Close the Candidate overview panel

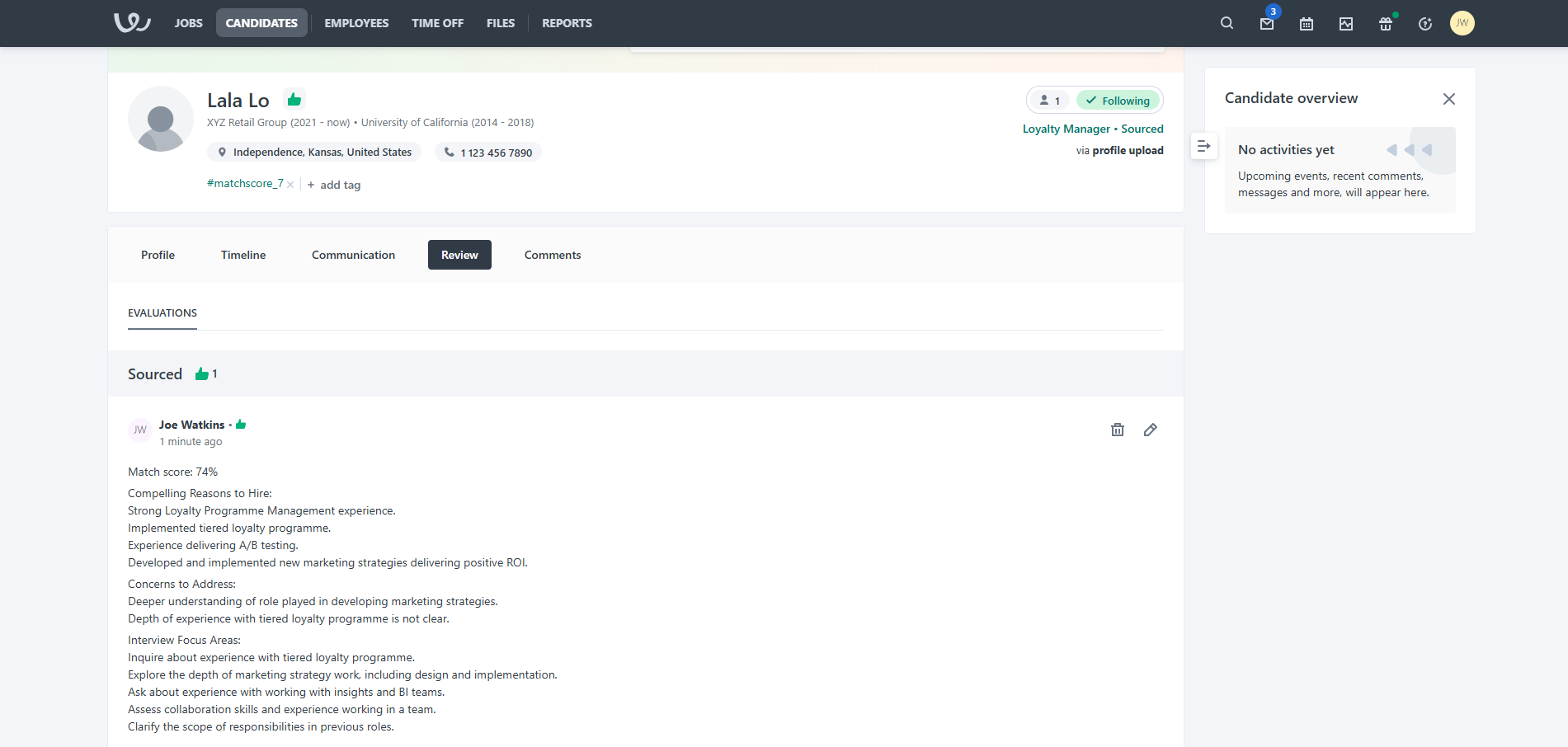point(1449,99)
